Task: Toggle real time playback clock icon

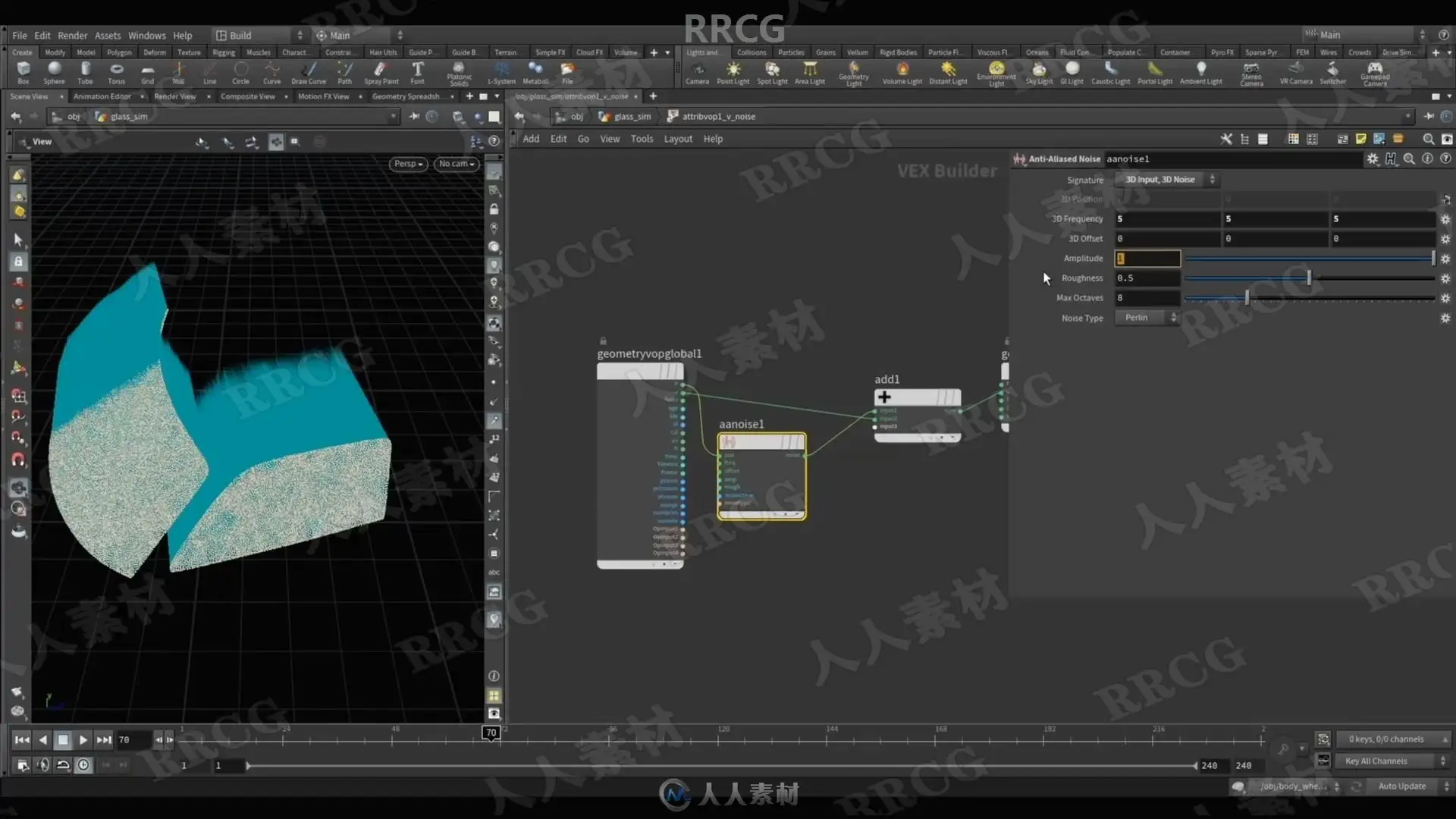Action: (83, 765)
